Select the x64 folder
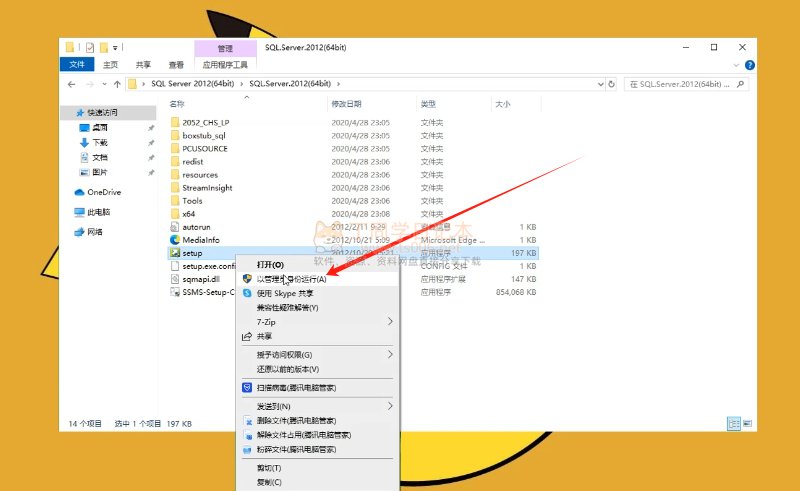800x491 pixels. coord(188,214)
